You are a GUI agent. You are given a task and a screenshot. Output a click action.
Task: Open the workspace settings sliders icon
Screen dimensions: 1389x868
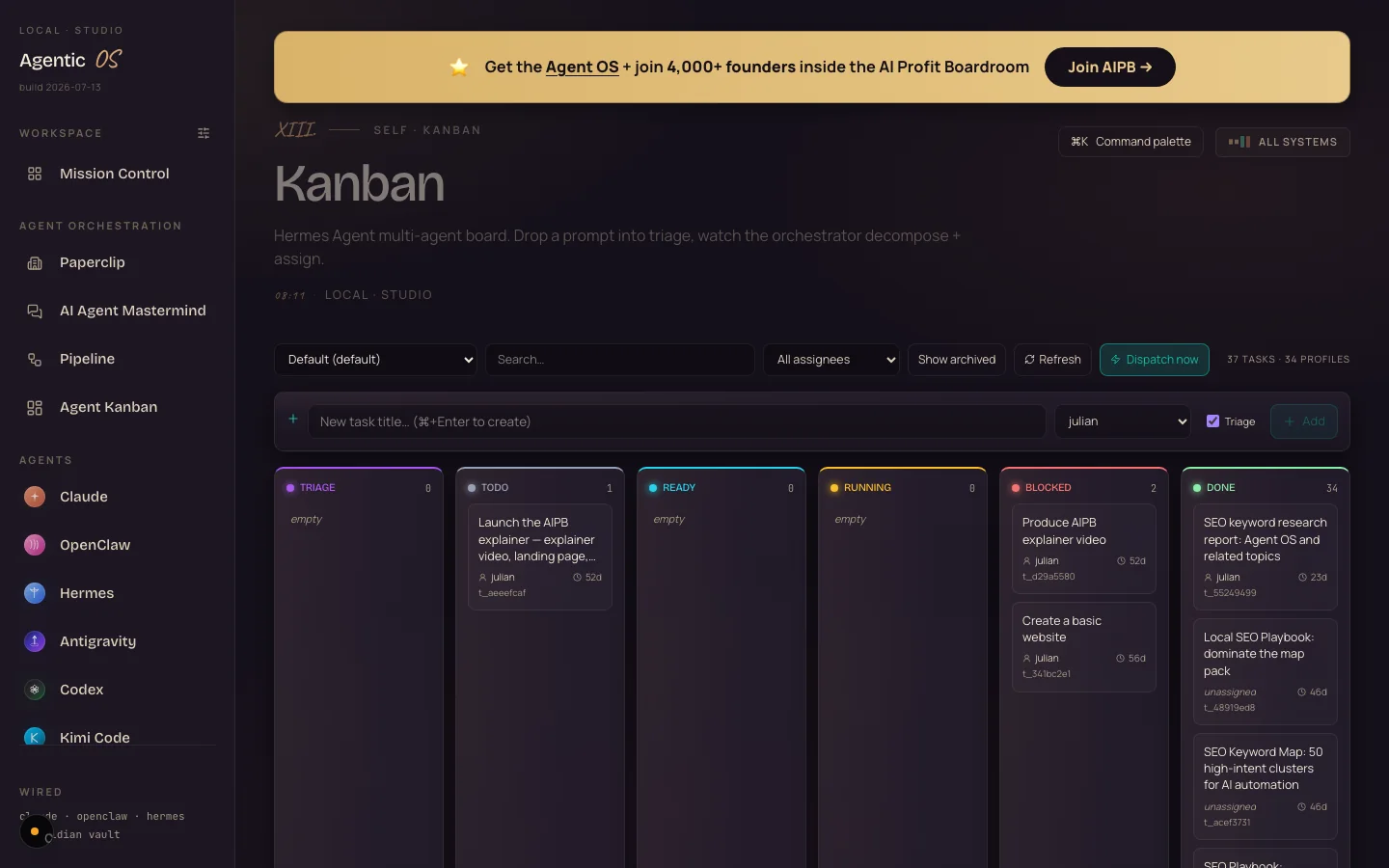click(x=204, y=133)
